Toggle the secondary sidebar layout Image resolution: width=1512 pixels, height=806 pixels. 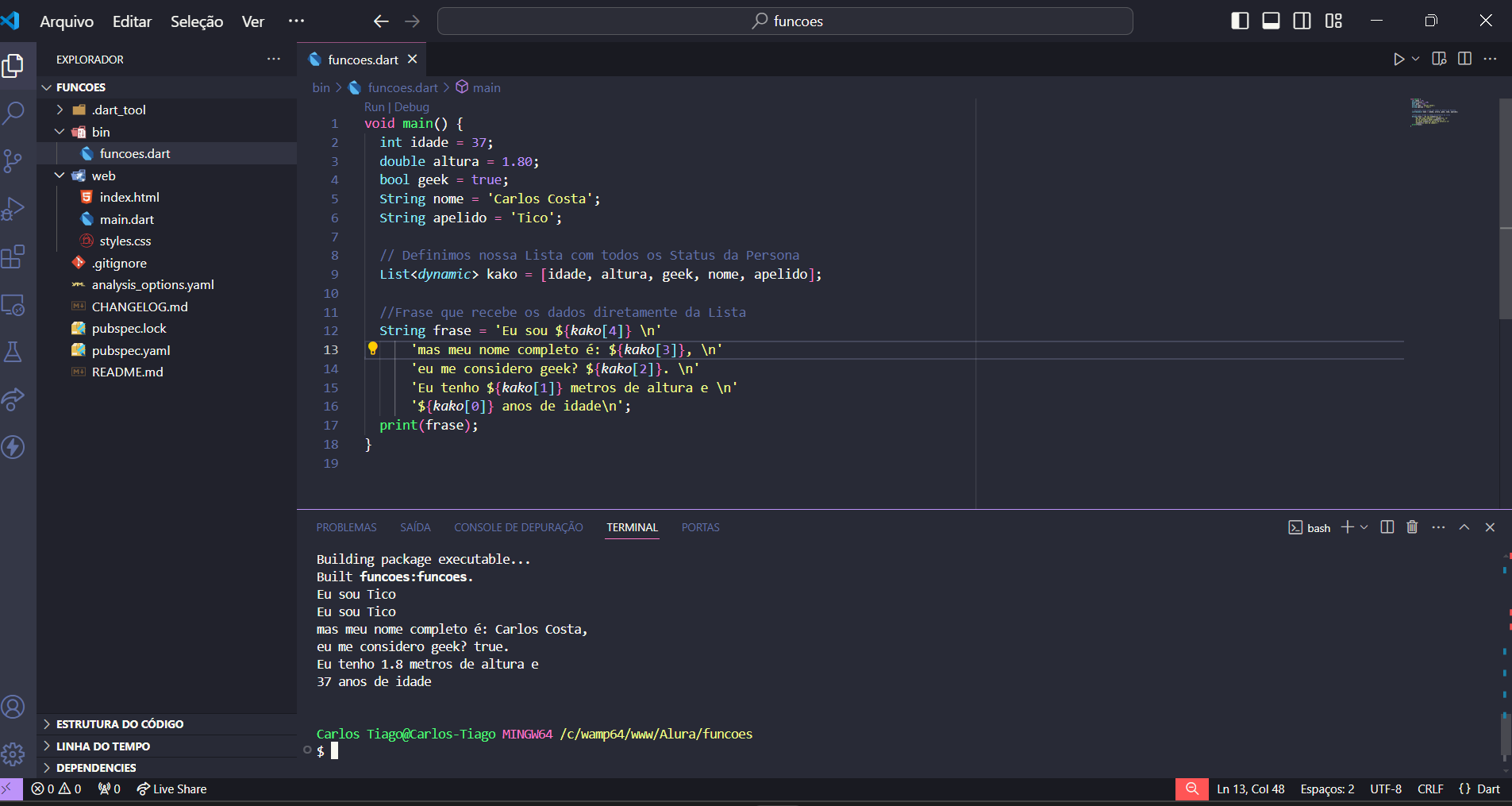tap(1302, 21)
